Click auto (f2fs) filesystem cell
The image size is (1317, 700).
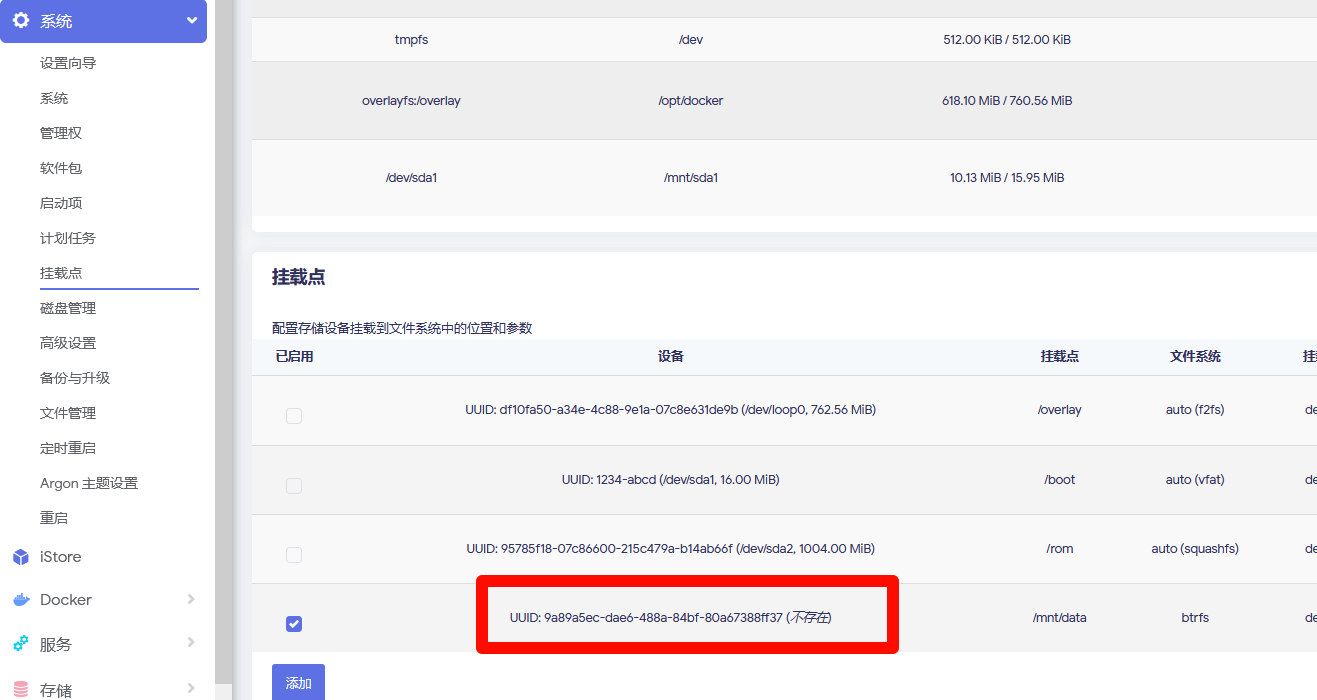(1195, 410)
